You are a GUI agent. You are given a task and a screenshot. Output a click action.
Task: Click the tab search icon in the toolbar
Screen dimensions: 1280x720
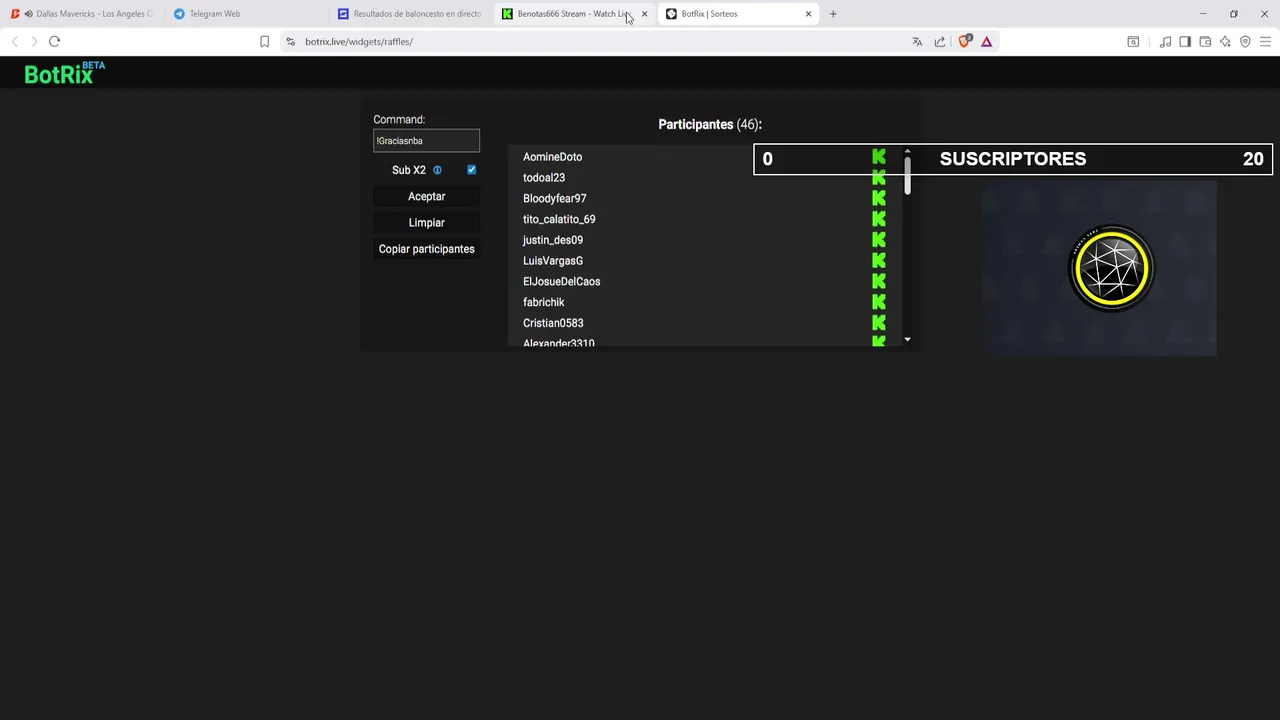(1133, 42)
